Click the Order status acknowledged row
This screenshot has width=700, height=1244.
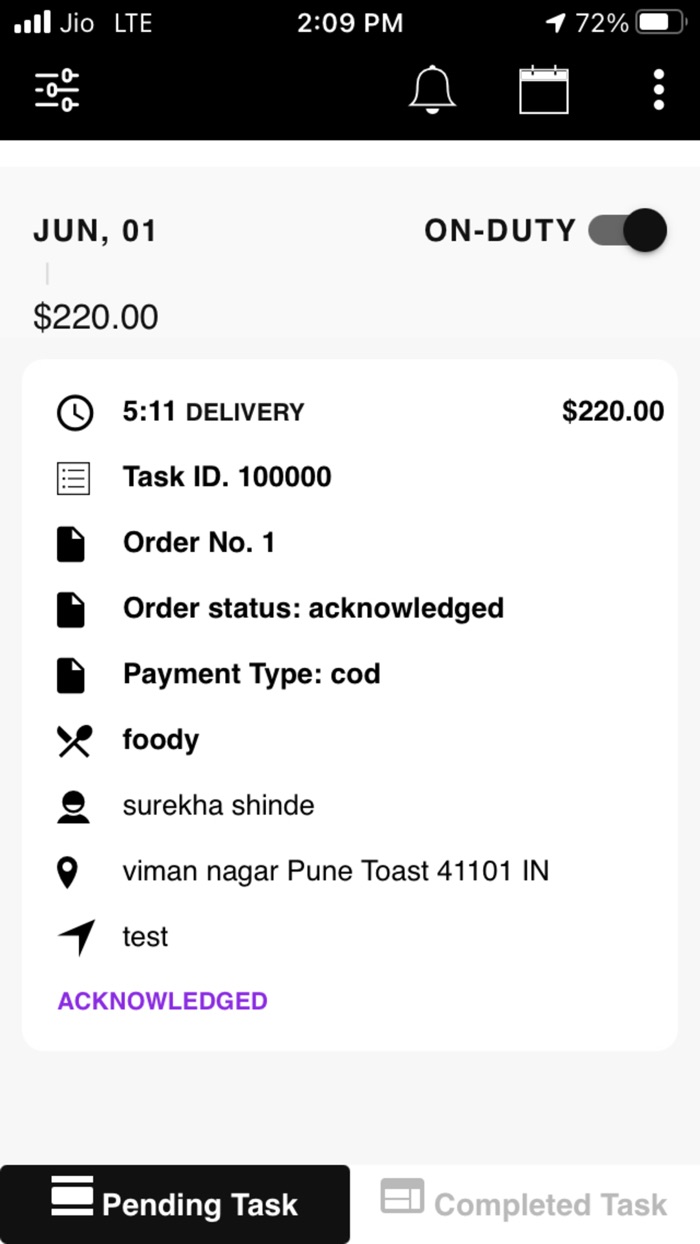pos(312,608)
